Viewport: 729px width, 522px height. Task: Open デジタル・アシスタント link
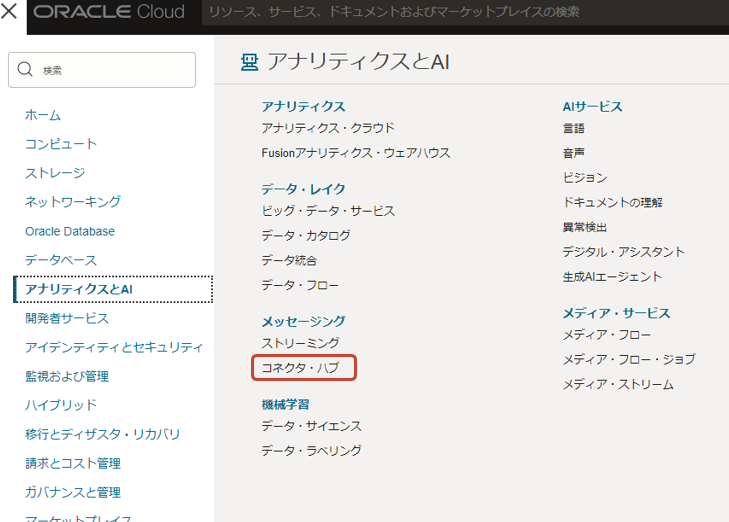click(x=624, y=251)
